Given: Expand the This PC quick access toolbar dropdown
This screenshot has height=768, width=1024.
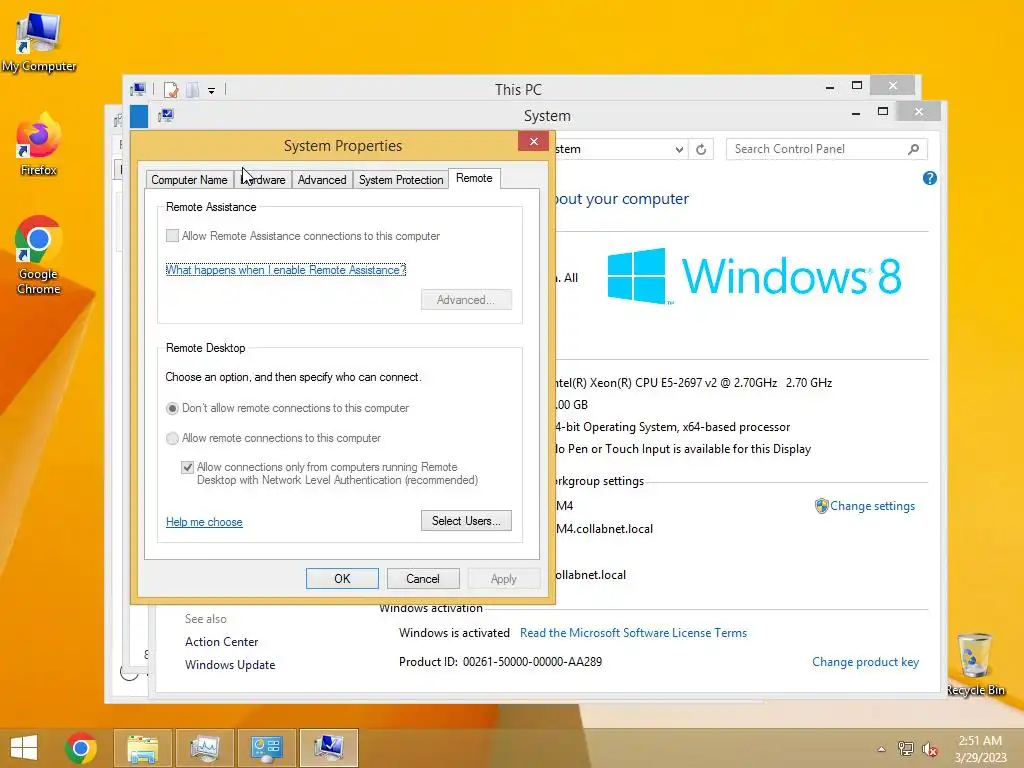Looking at the screenshot, I should coord(212,91).
